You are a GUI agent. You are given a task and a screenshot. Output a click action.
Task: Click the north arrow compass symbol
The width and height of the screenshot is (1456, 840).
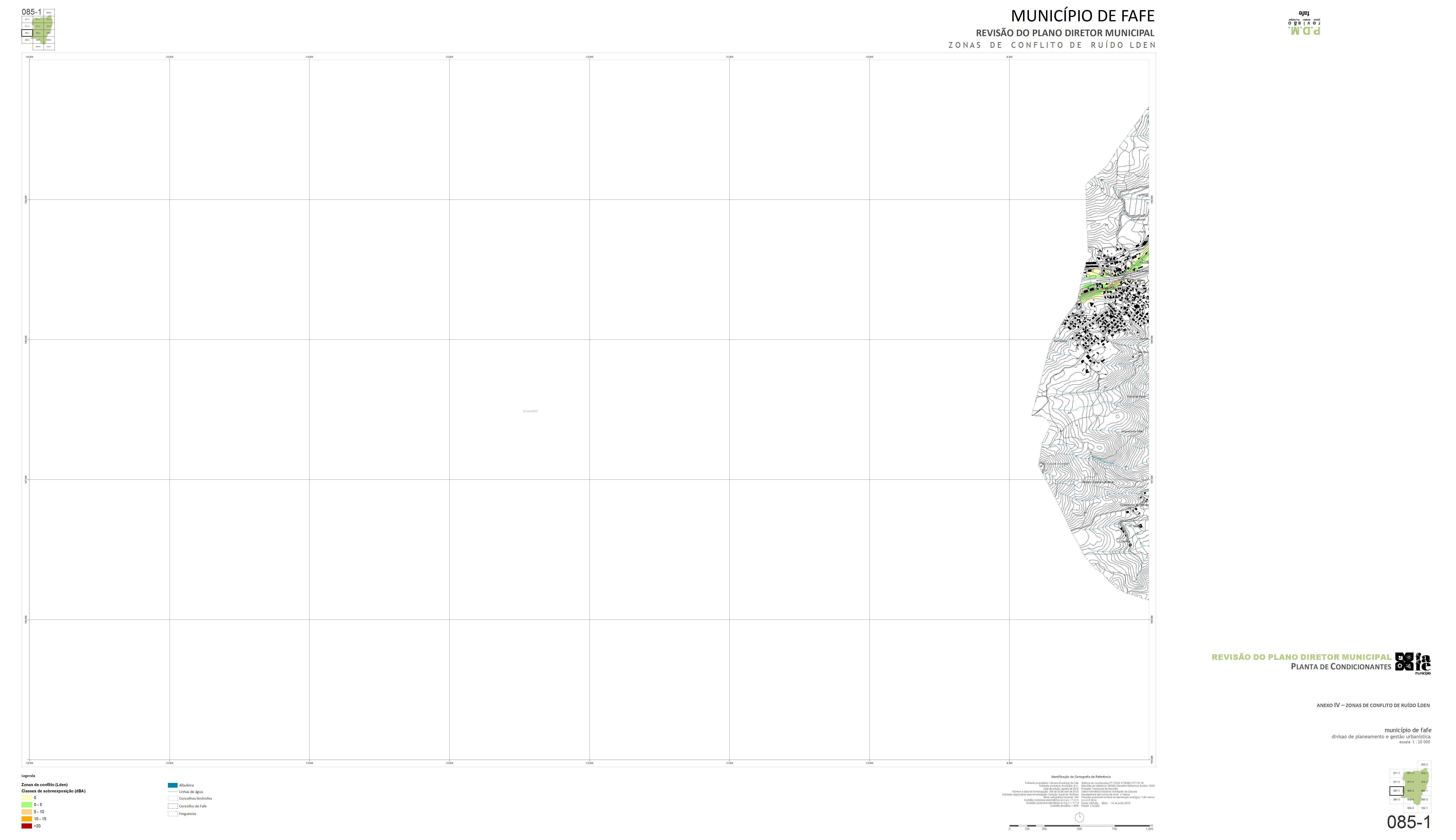click(x=1079, y=817)
